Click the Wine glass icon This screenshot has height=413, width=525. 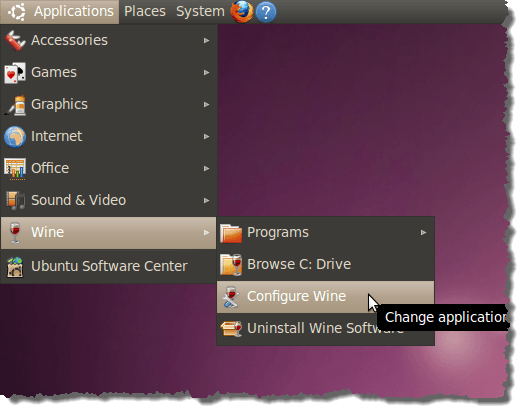coord(15,232)
